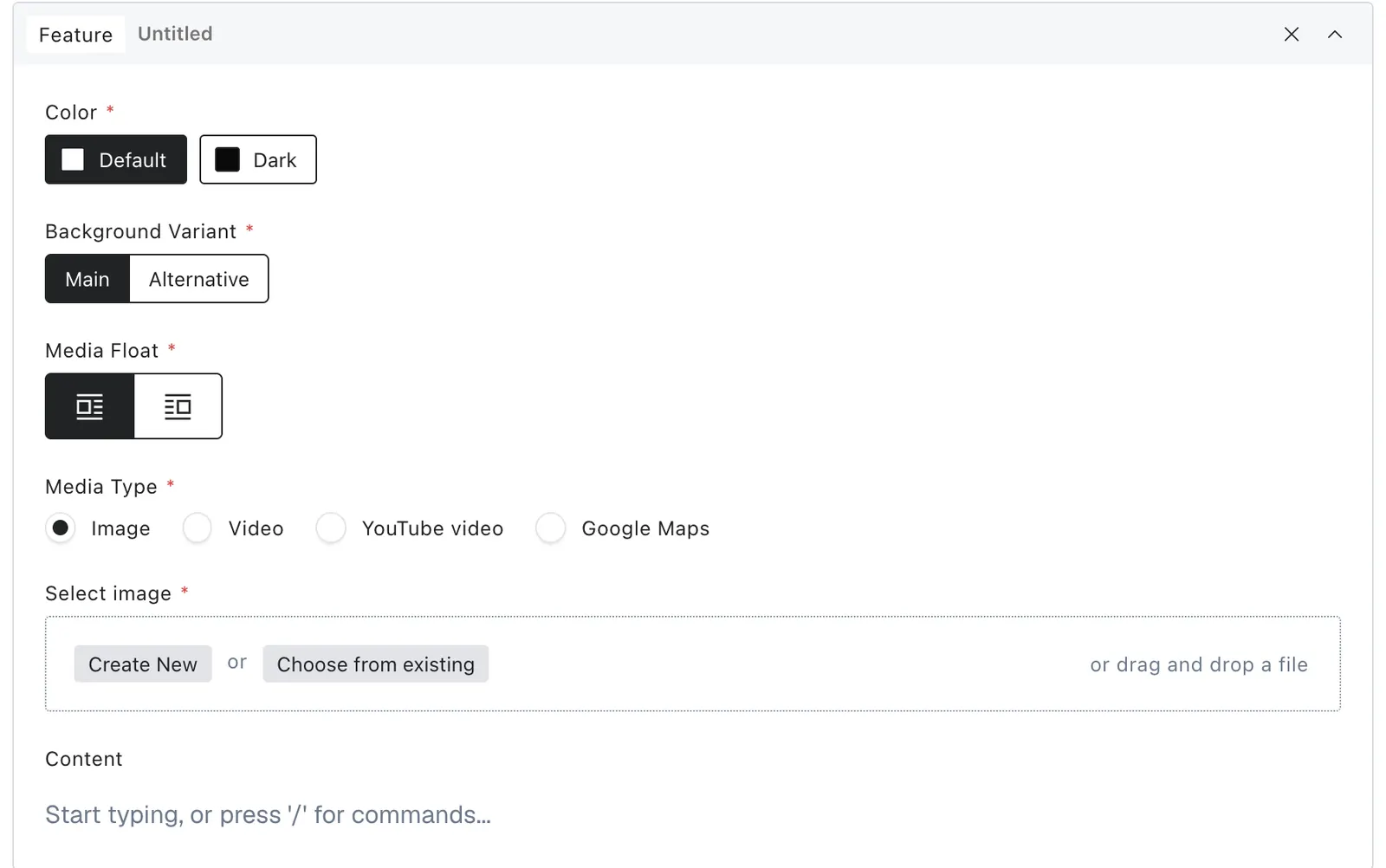
Task: Click Create New image button
Action: click(x=143, y=664)
